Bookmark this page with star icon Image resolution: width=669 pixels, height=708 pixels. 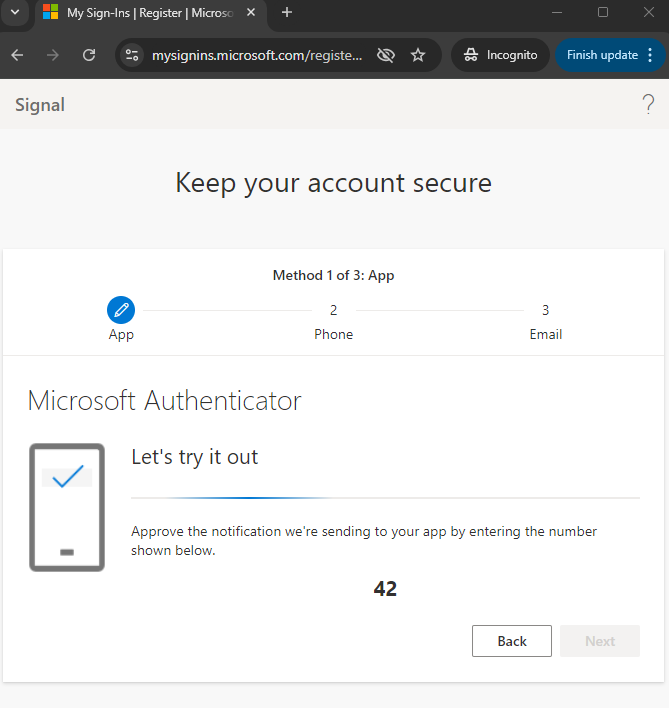tap(418, 55)
